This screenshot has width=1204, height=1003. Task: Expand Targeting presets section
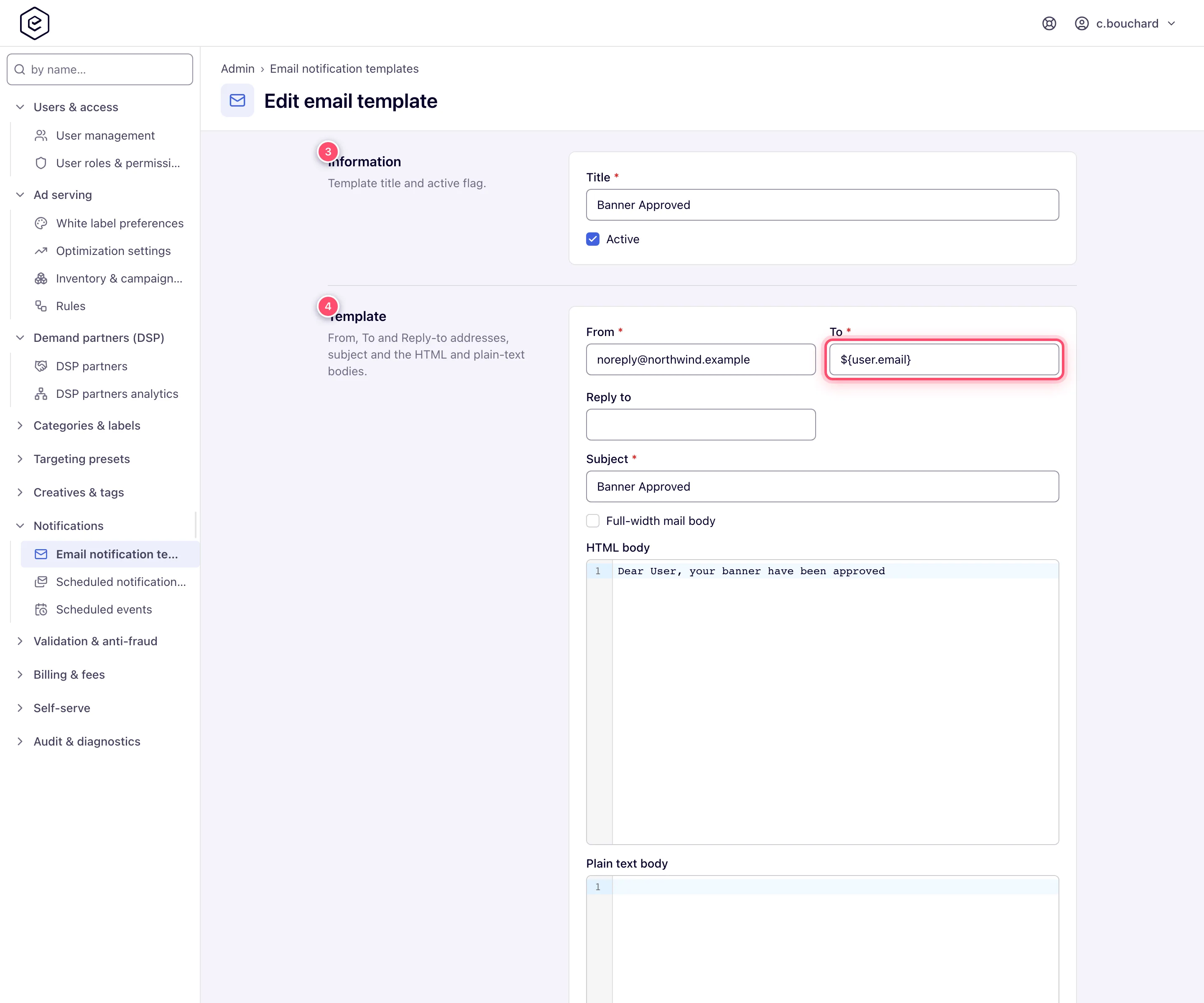tap(20, 458)
